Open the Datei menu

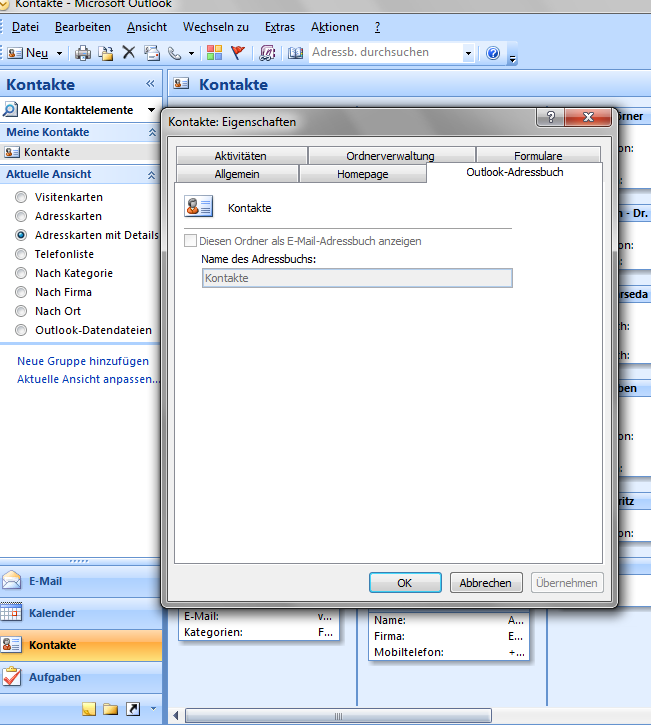click(25, 27)
